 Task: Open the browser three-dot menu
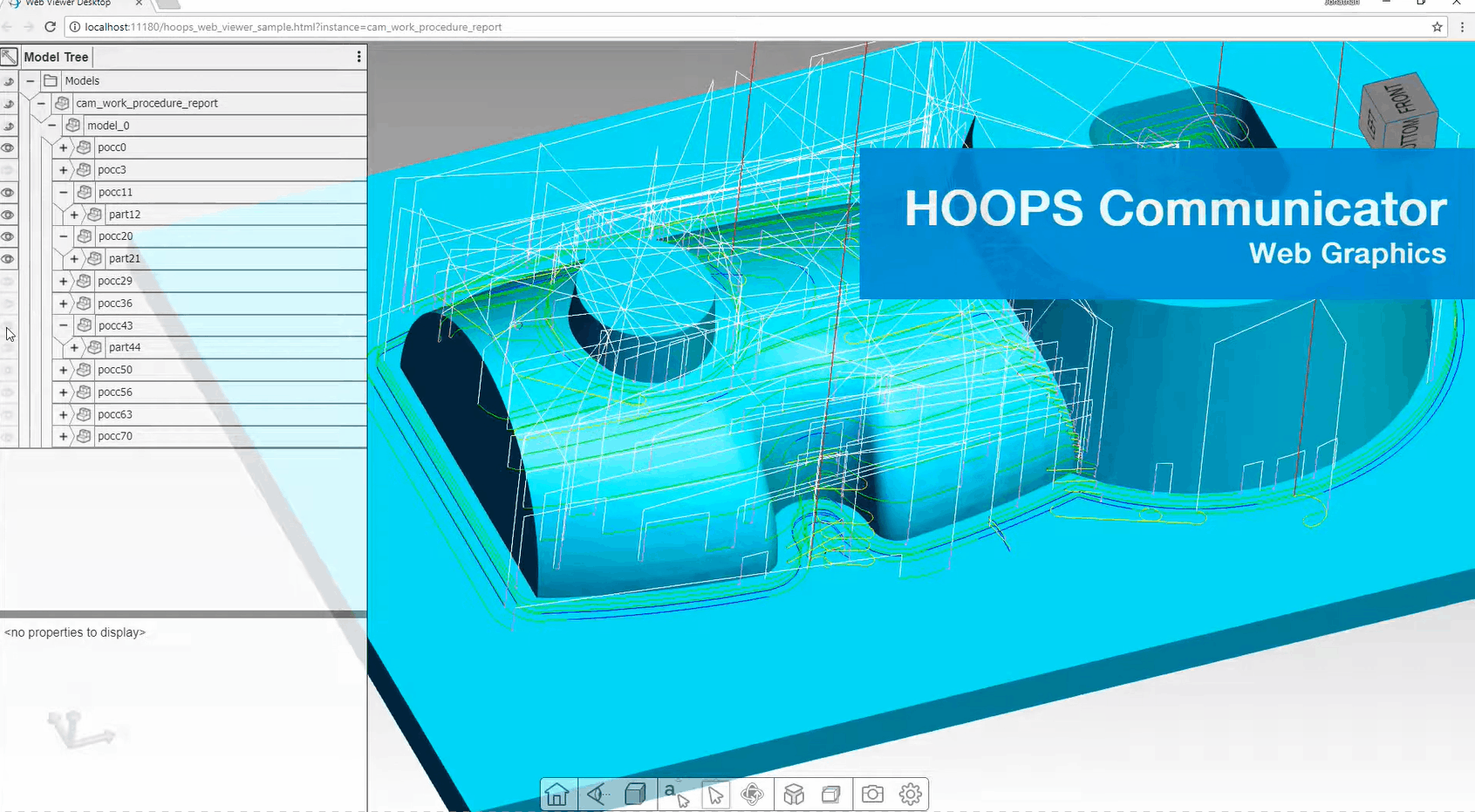coord(1463,27)
